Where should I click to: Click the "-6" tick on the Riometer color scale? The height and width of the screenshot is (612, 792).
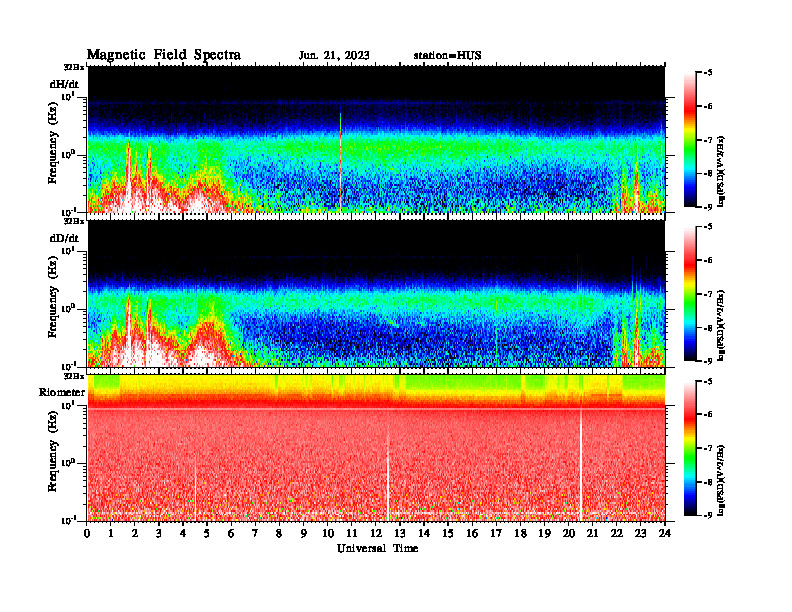coord(708,414)
